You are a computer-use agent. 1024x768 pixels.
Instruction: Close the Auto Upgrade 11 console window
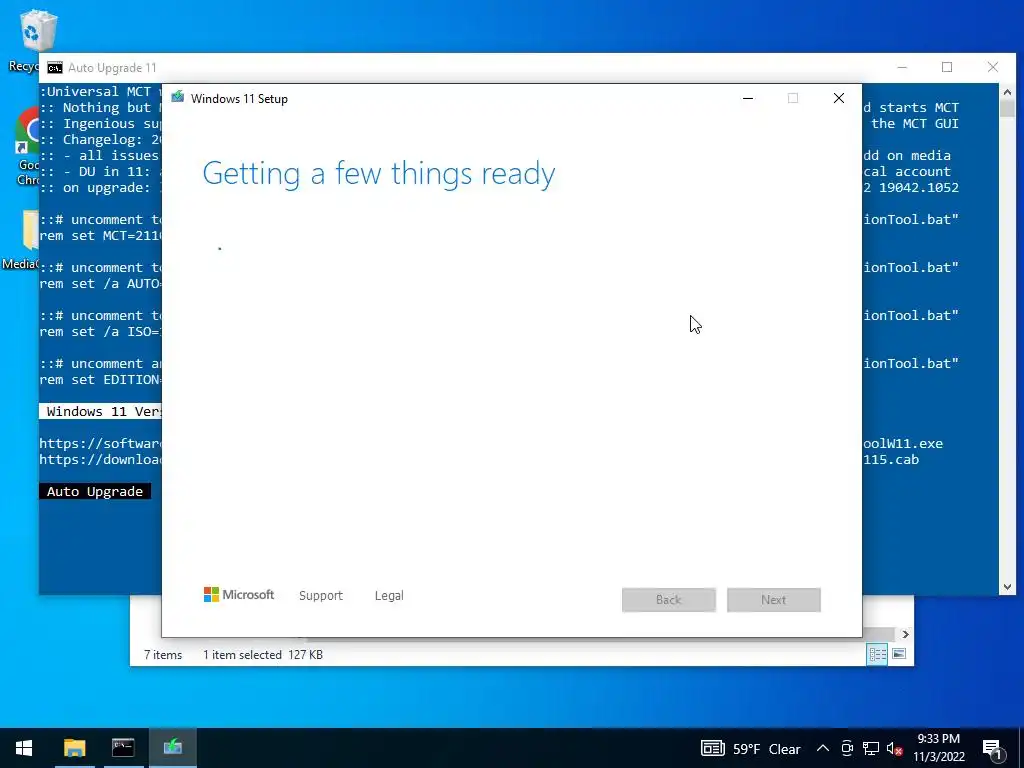(x=993, y=67)
